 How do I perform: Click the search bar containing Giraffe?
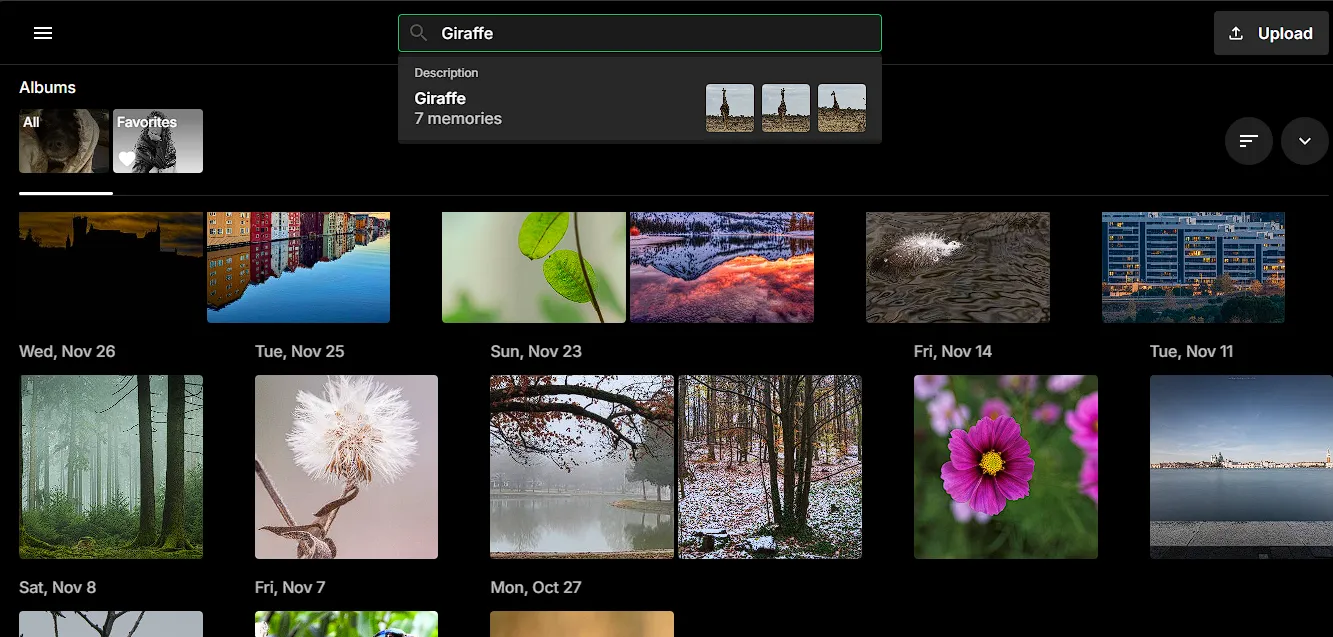click(x=640, y=32)
